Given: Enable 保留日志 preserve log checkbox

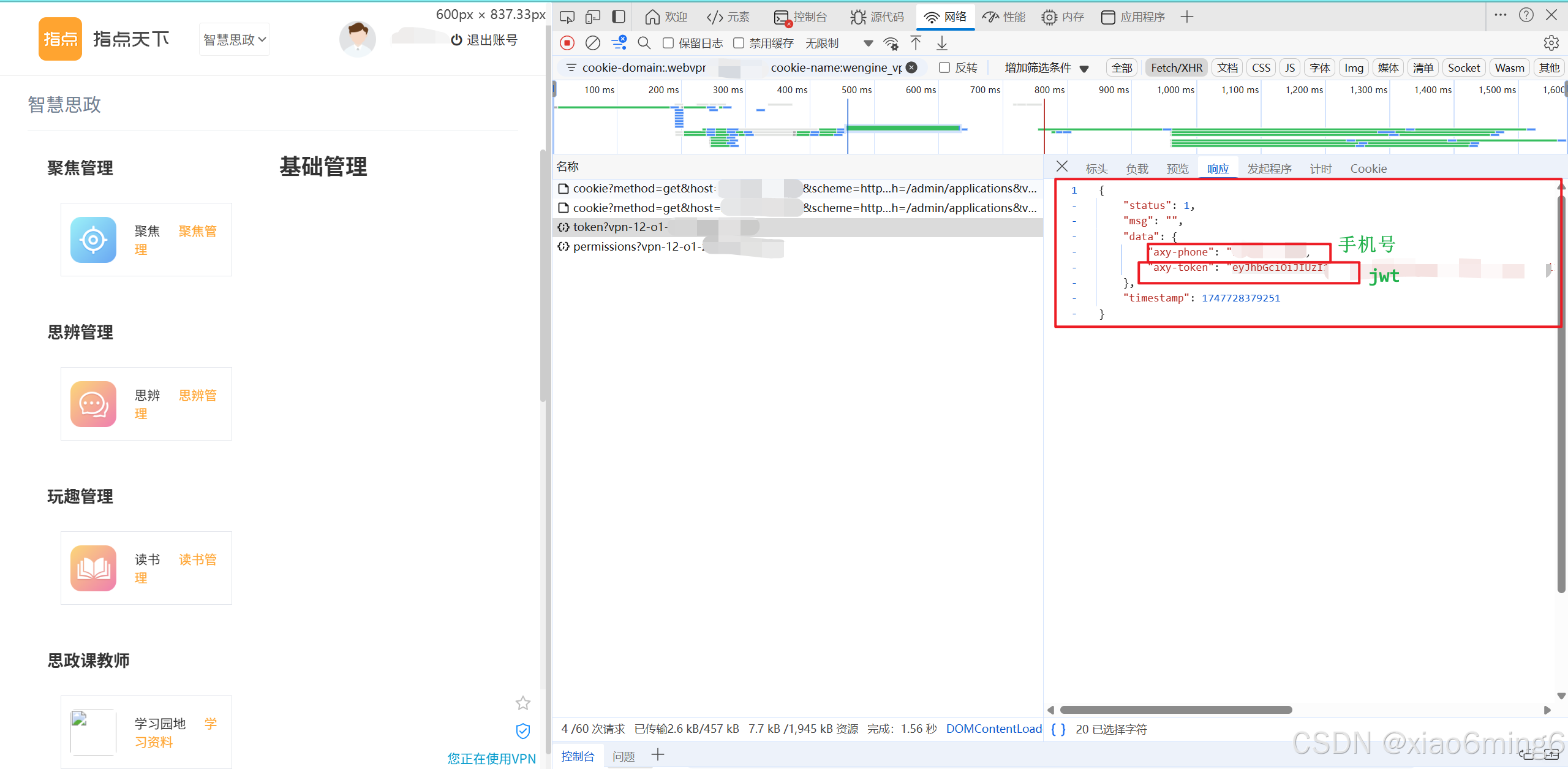Looking at the screenshot, I should coord(668,43).
